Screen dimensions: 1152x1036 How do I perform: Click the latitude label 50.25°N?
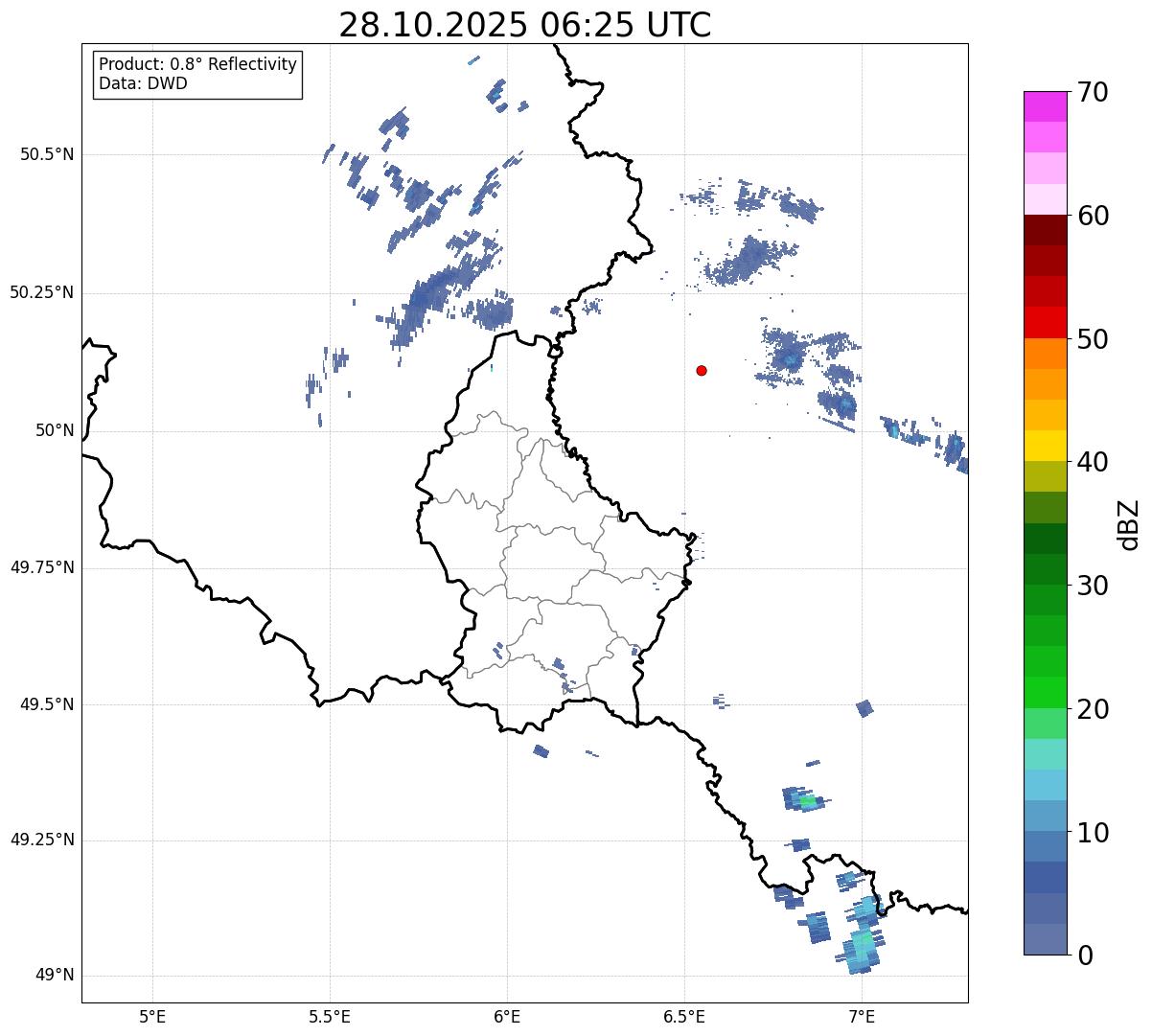point(42,292)
